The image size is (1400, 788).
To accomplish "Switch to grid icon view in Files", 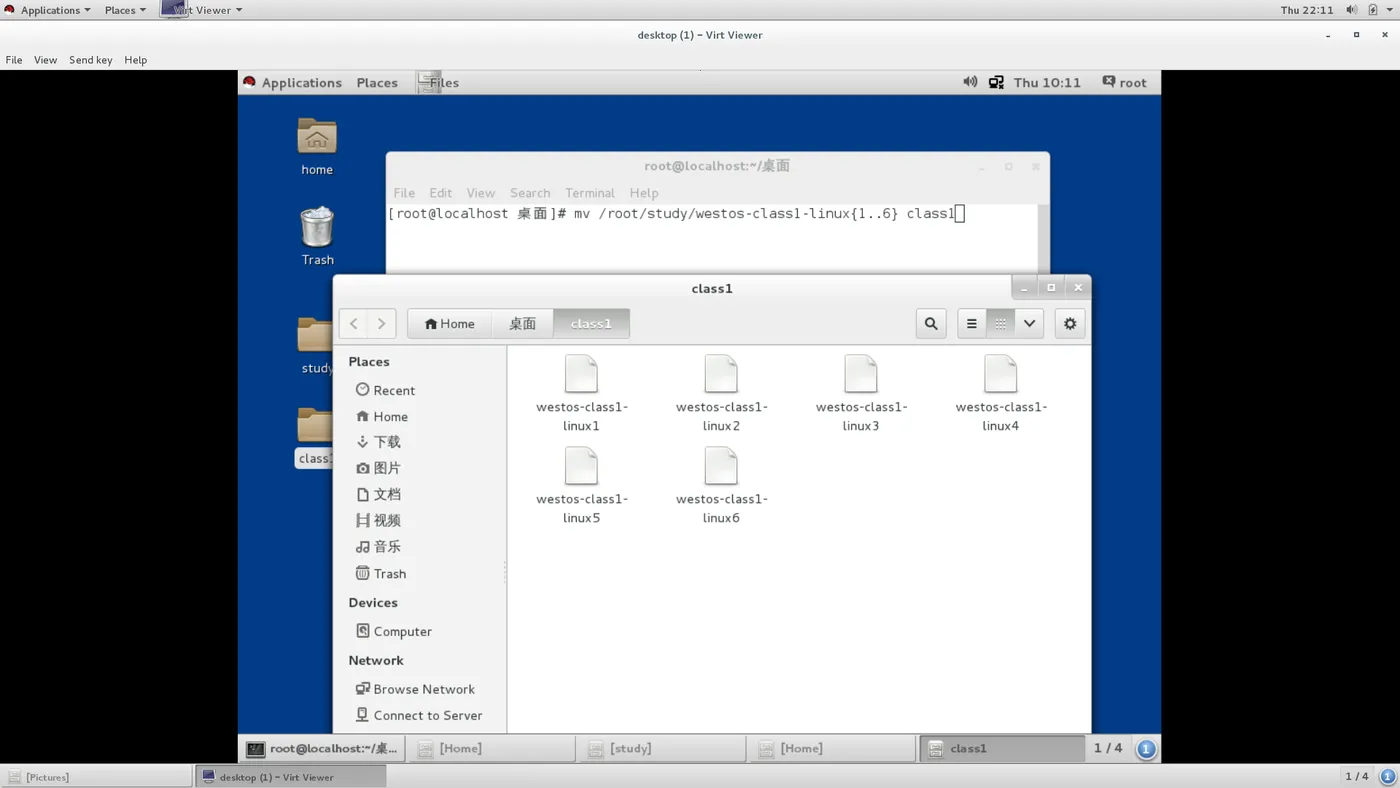I will 1000,323.
